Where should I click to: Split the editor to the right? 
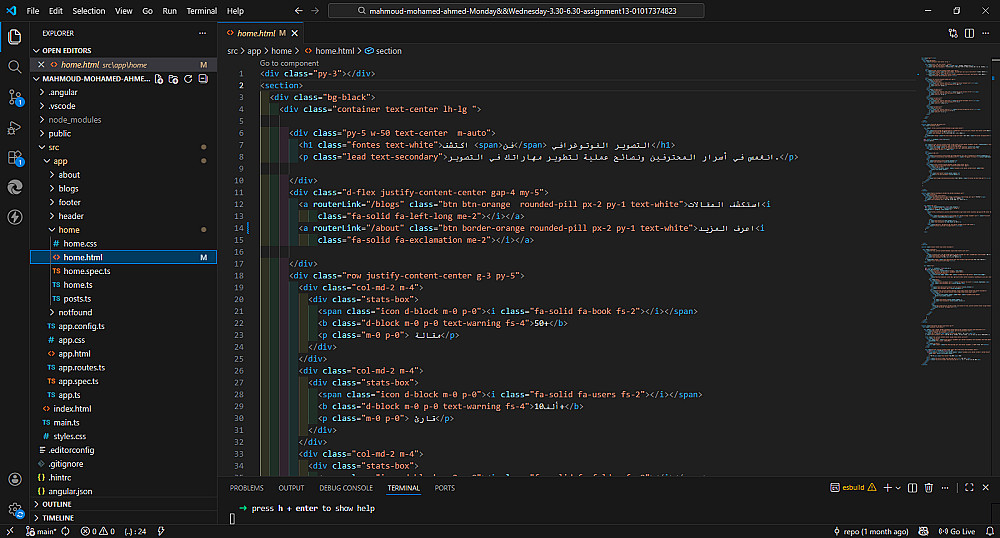968,33
